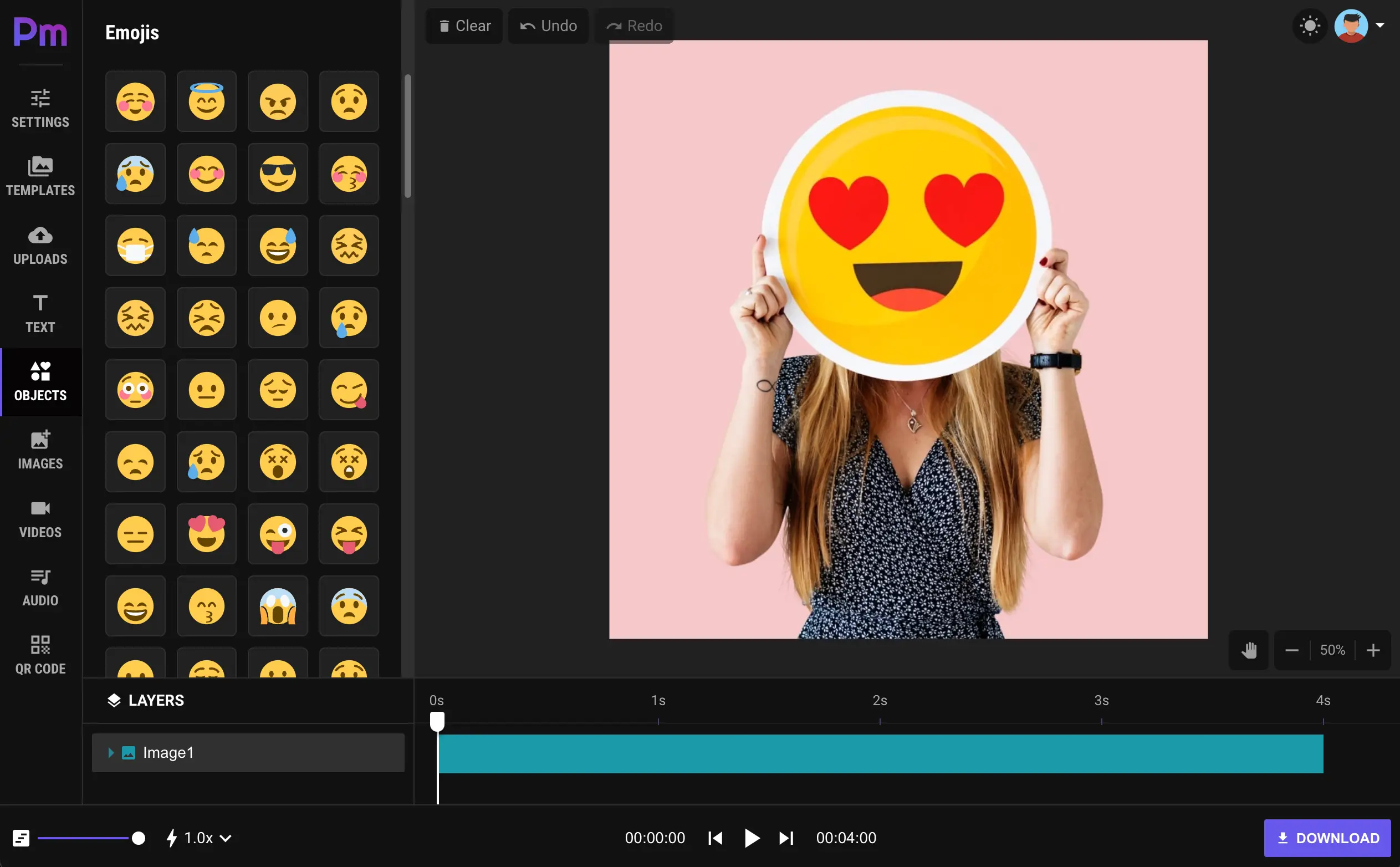
Task: Open the Uploads panel
Action: pos(40,245)
